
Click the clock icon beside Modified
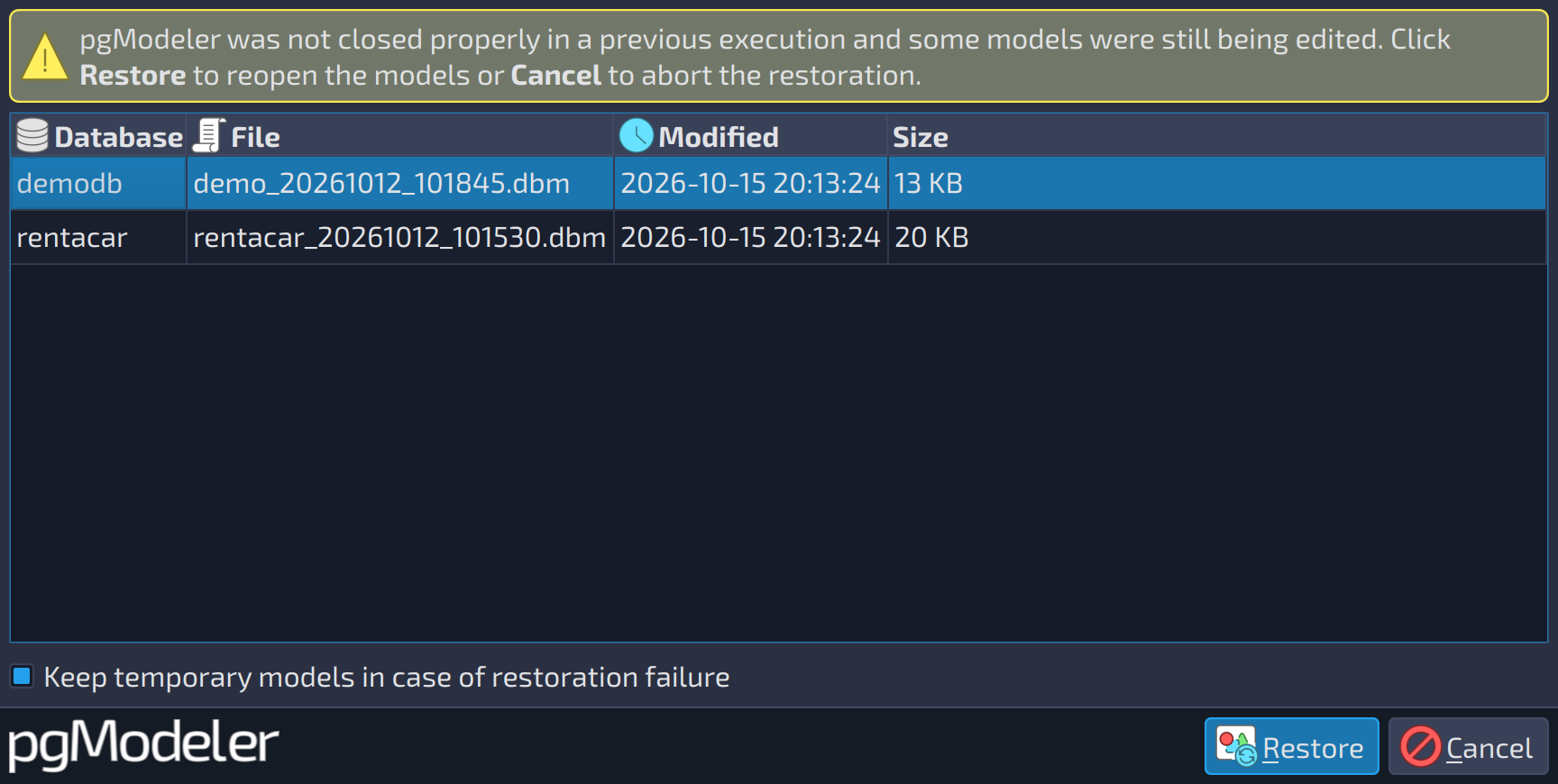click(x=636, y=135)
